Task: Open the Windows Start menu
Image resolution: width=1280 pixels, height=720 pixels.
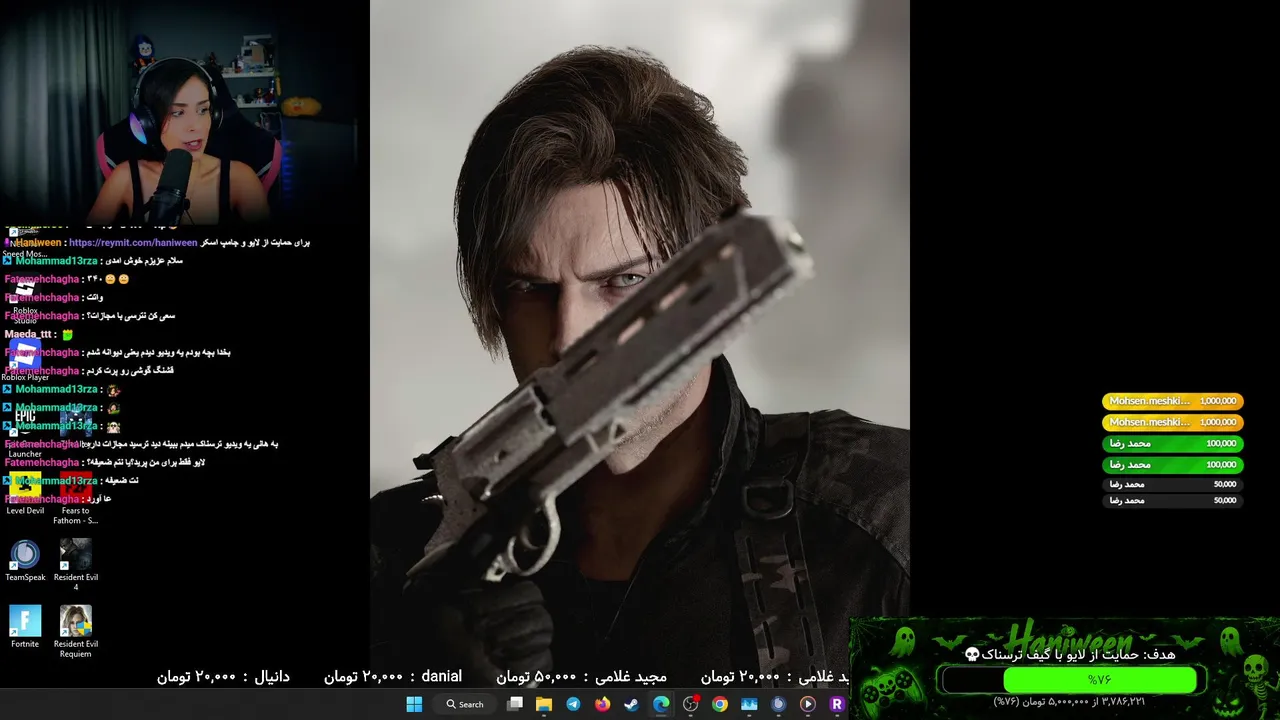Action: point(414,704)
